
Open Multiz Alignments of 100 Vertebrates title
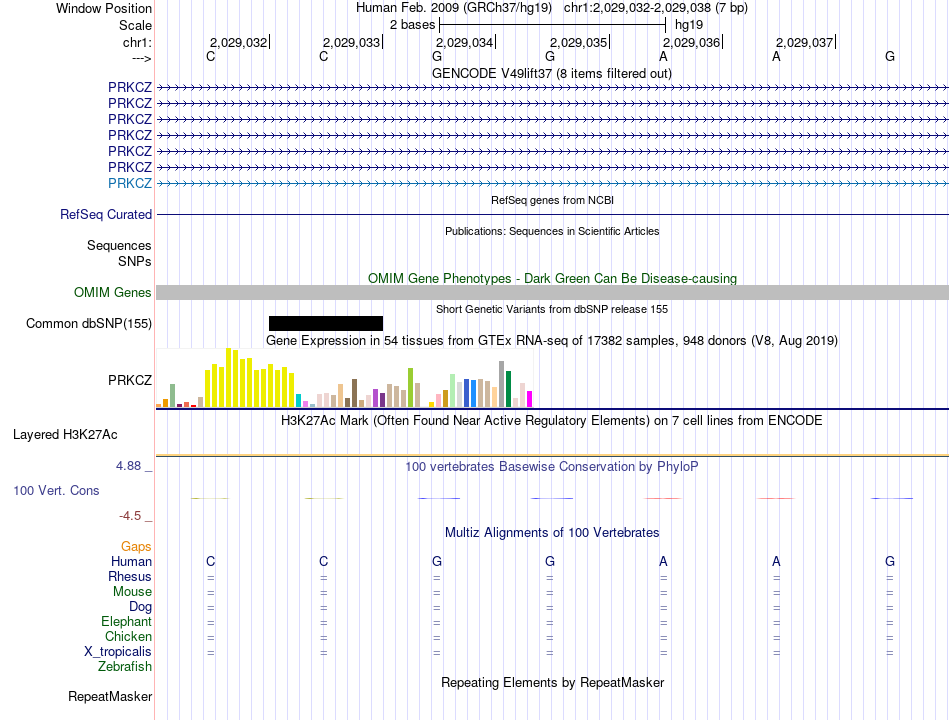552,533
